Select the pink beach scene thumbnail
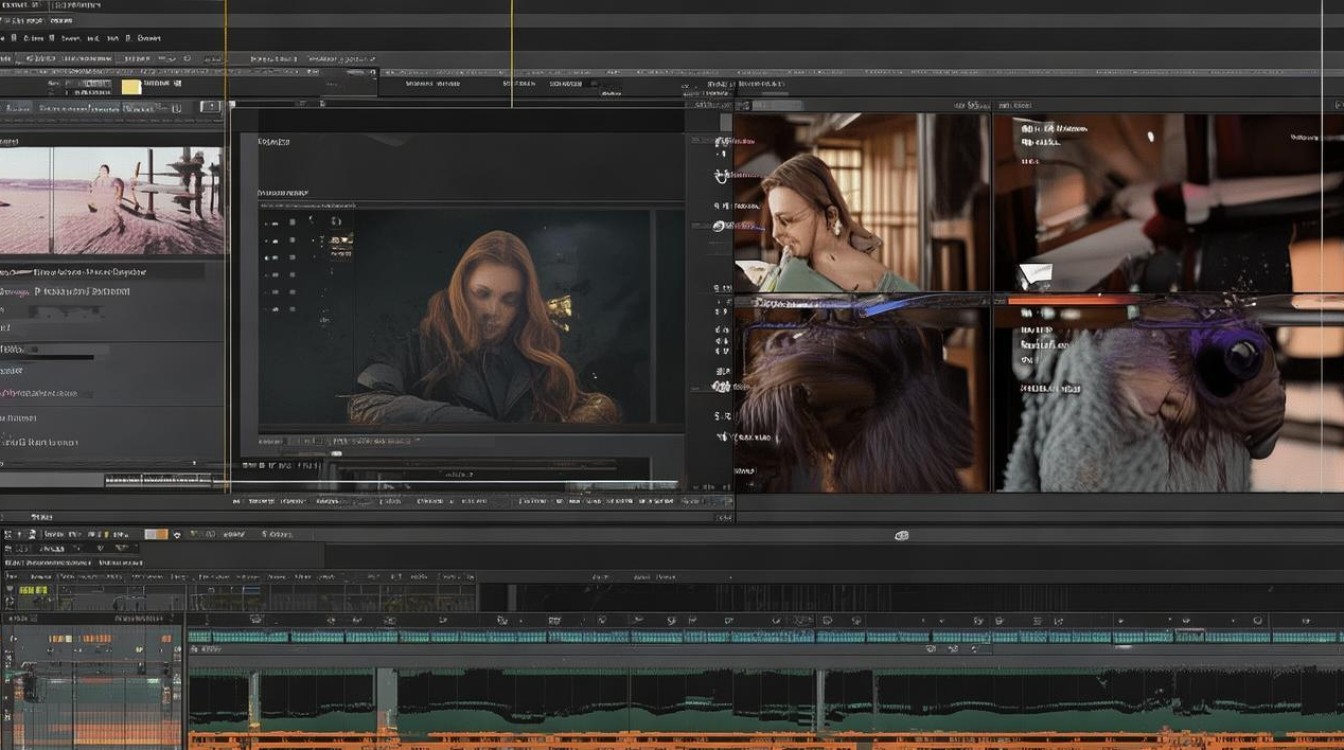The height and width of the screenshot is (750, 1344). (112, 201)
